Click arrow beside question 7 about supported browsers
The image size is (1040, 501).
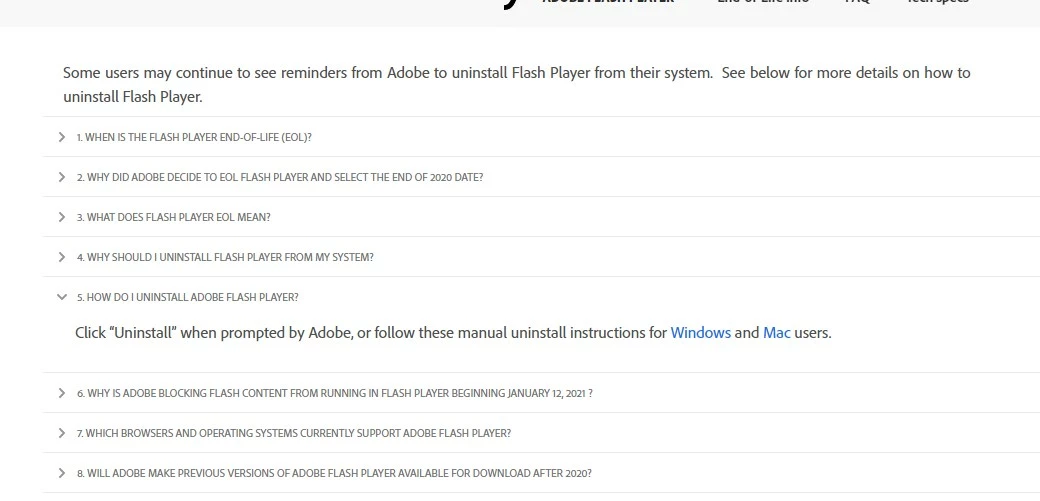click(62, 433)
